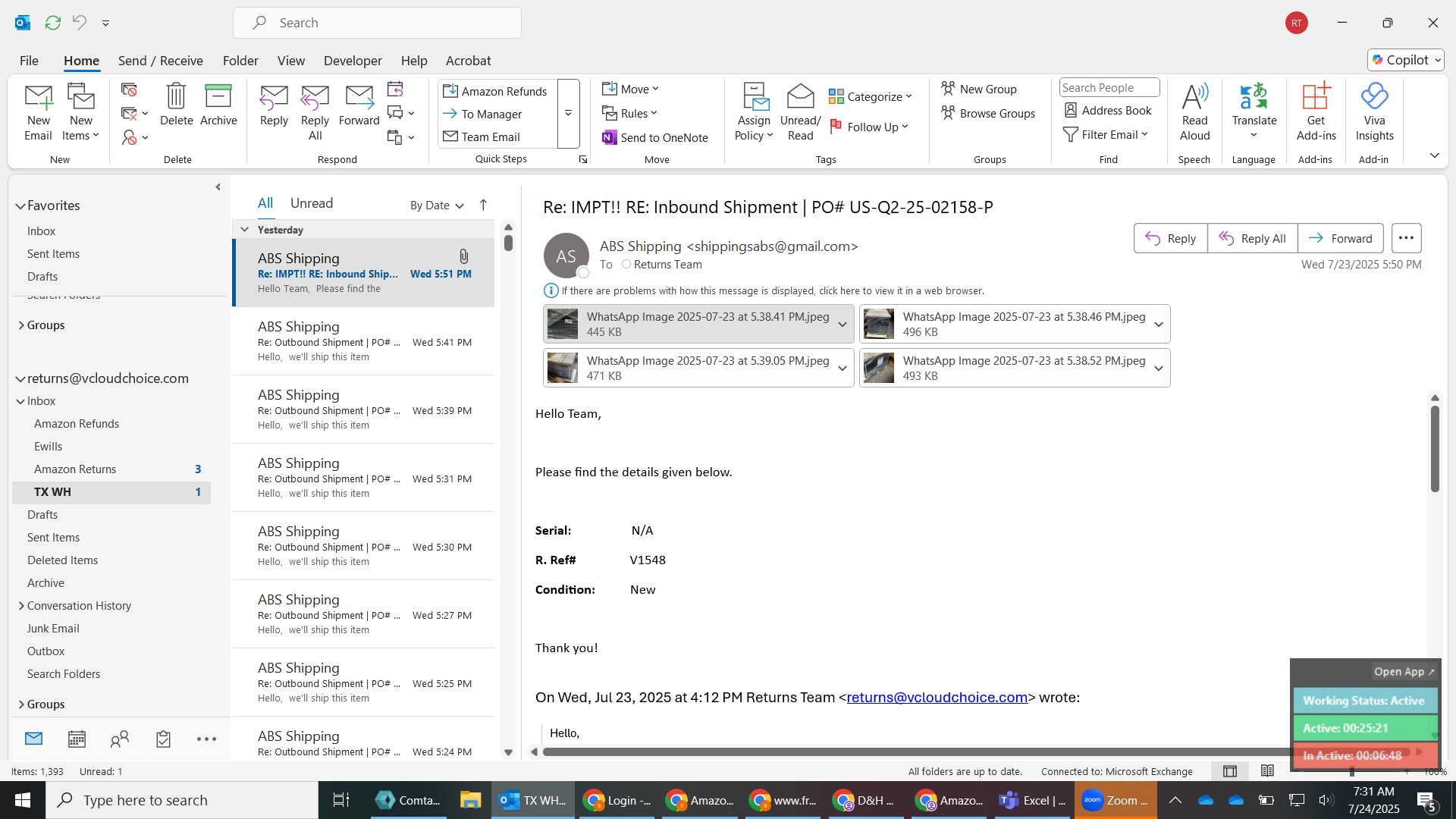Open the New Items button
The width and height of the screenshot is (1456, 819).
pos(80,112)
